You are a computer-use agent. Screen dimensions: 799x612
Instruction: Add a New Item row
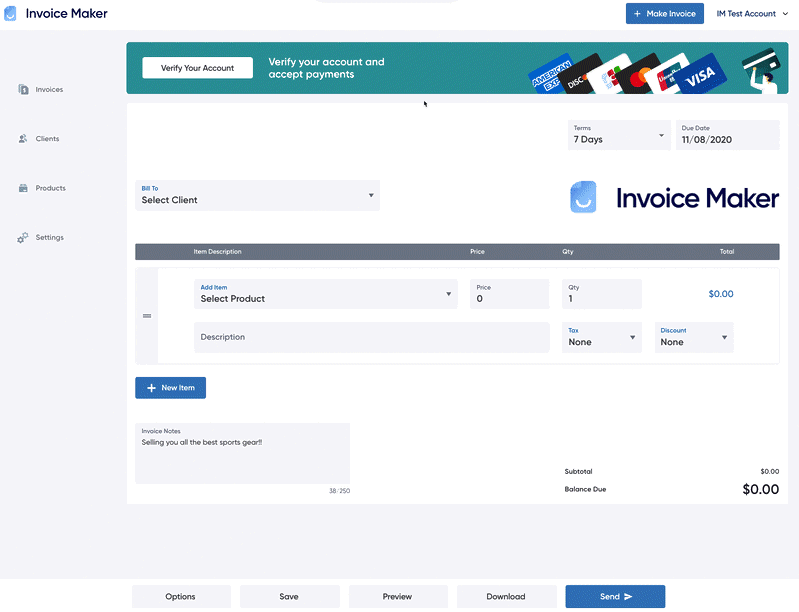[170, 388]
